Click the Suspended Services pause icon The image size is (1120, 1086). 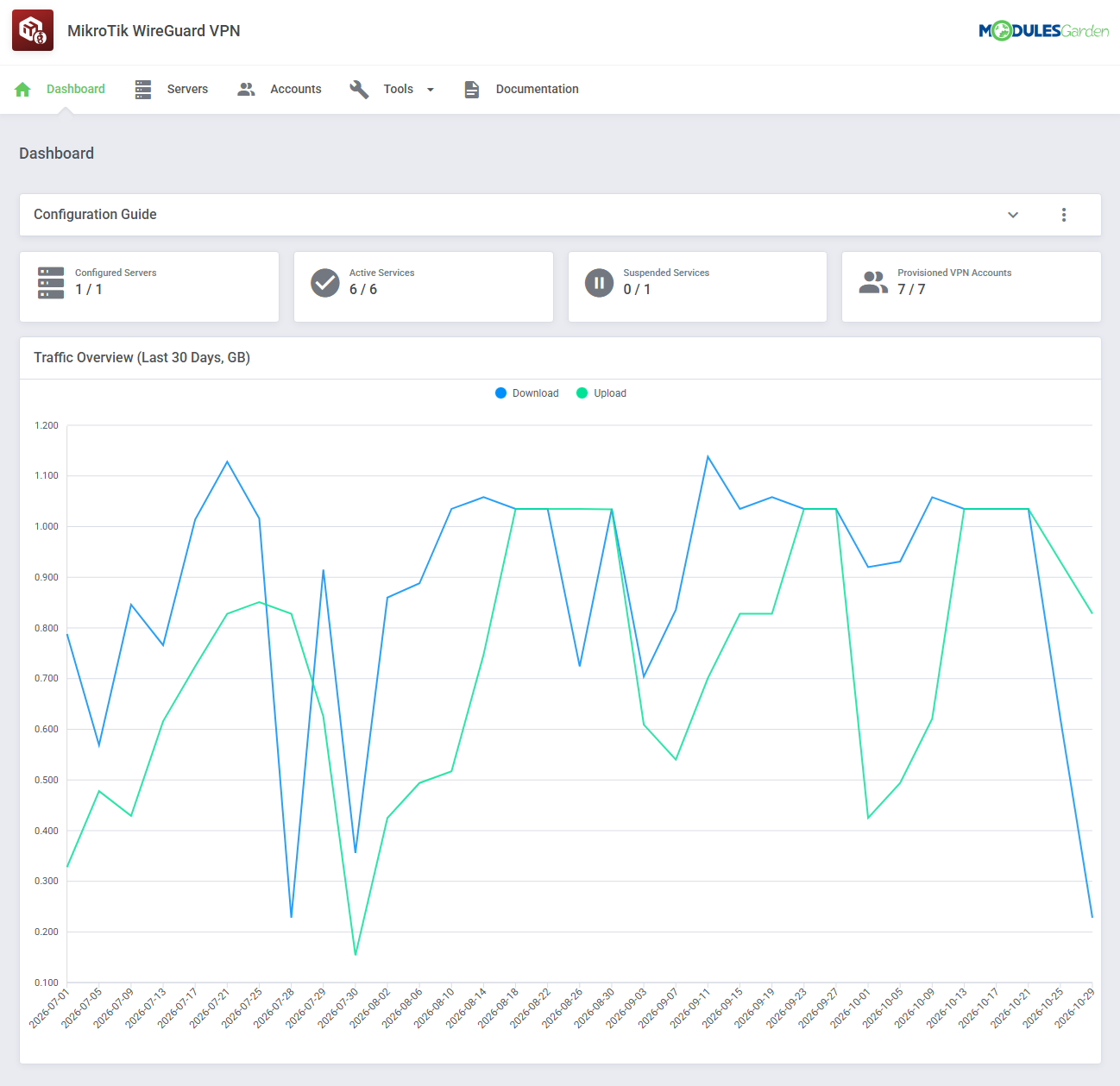point(600,283)
